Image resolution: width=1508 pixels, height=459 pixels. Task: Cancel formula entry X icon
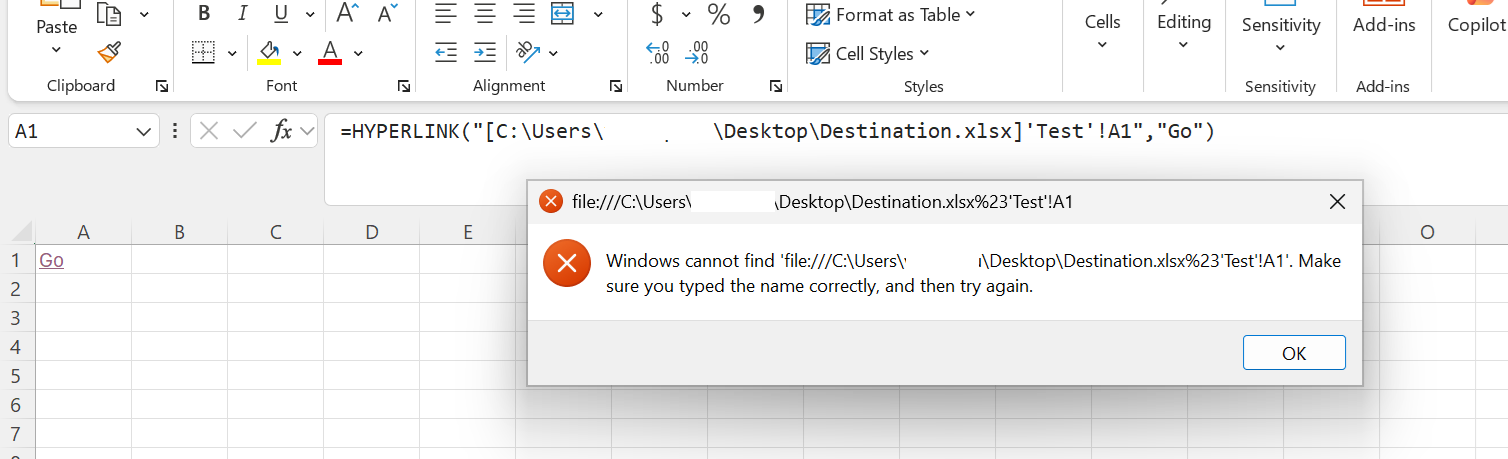pos(209,130)
